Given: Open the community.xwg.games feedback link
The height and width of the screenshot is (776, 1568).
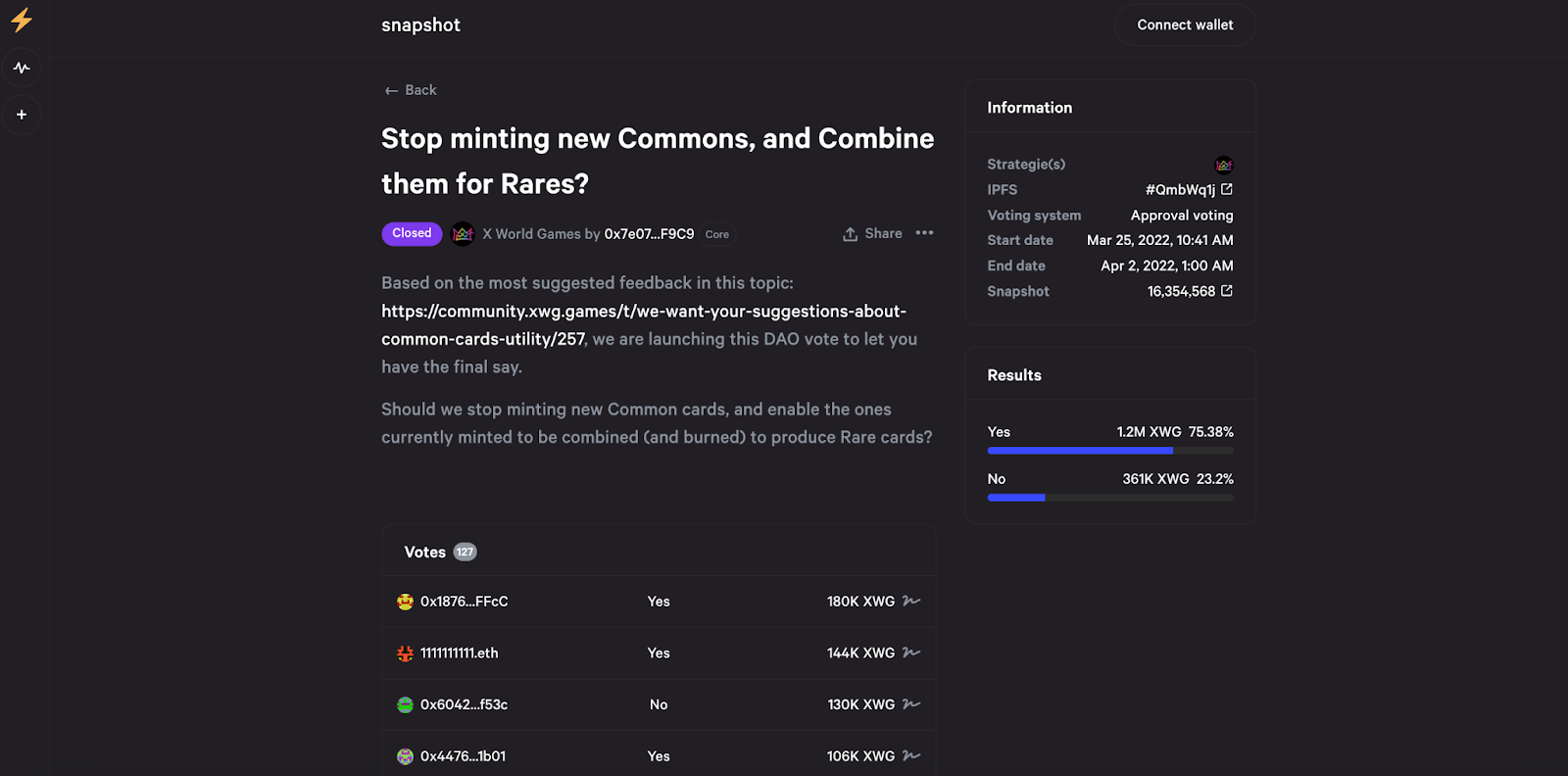Looking at the screenshot, I should tap(644, 325).
